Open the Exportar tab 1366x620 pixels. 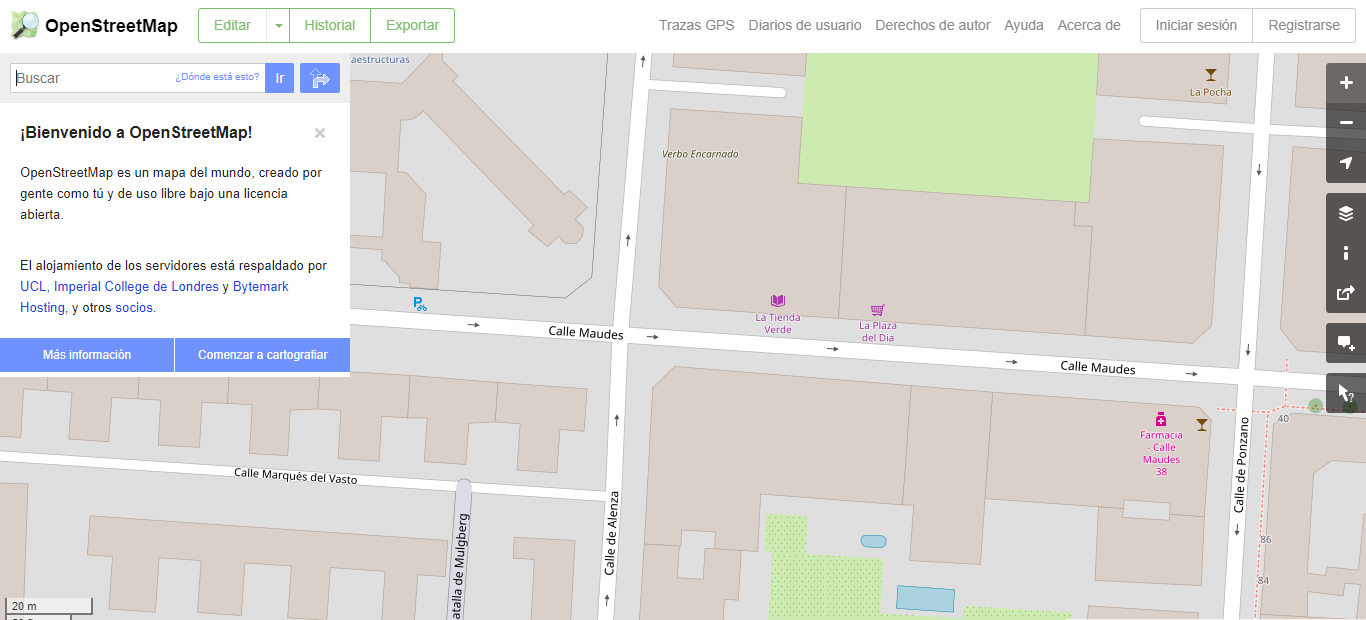click(x=412, y=26)
